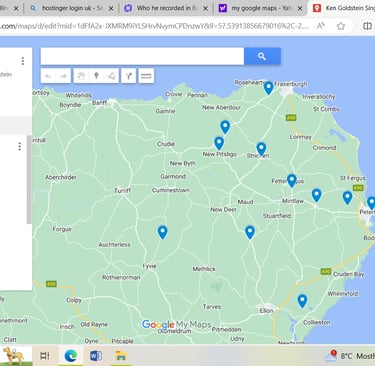The height and width of the screenshot is (366, 375).
Task: Click the map pin above New Pitsligo
Action: coord(219,143)
